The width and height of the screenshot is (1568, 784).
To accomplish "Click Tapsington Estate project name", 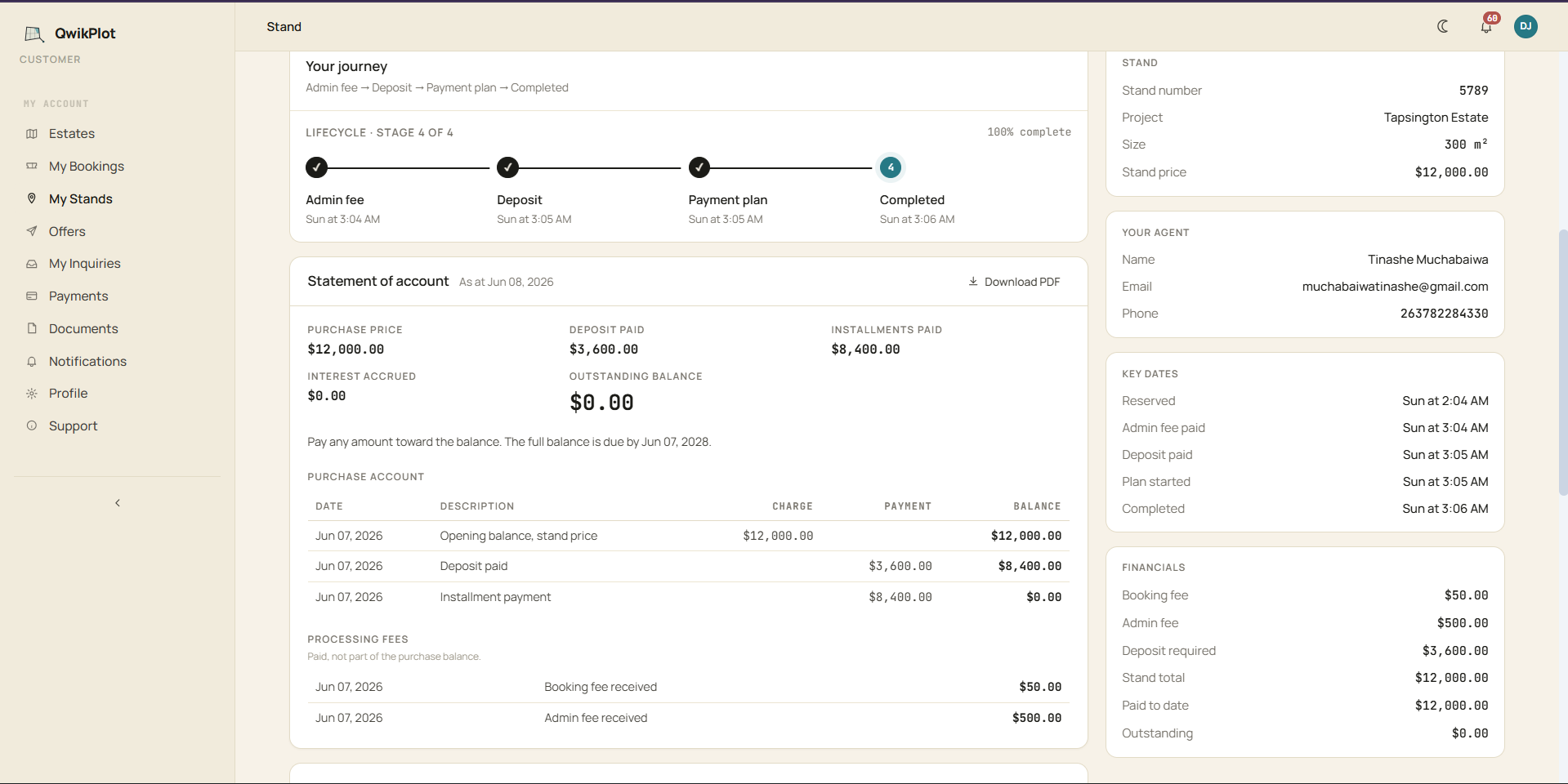I will point(1436,118).
